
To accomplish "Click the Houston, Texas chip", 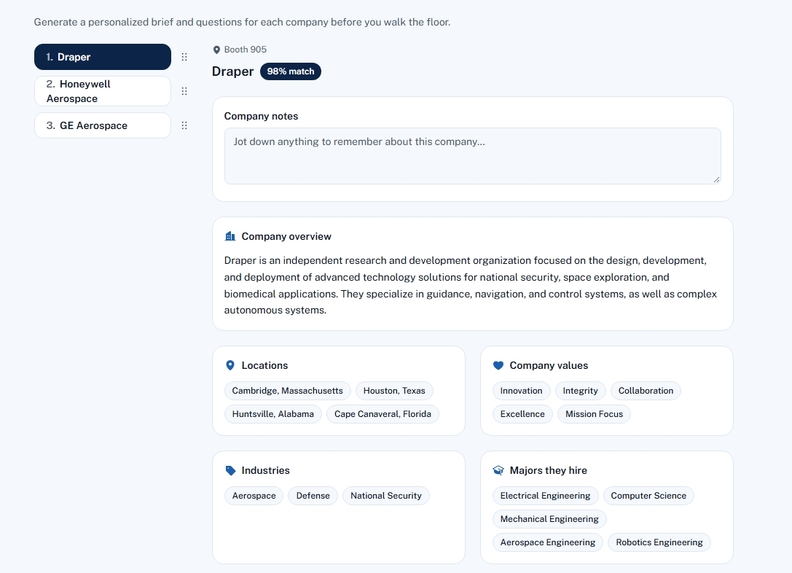I will 394,391.
